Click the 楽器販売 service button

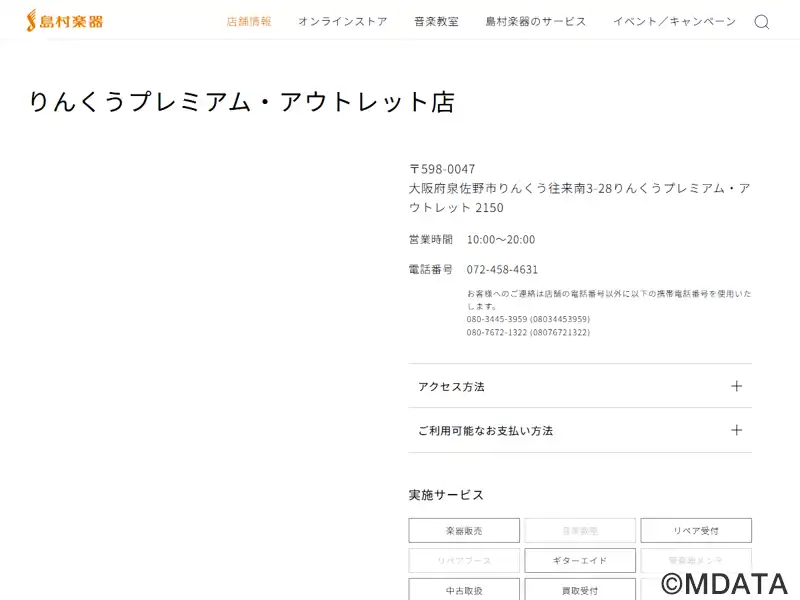pos(464,531)
